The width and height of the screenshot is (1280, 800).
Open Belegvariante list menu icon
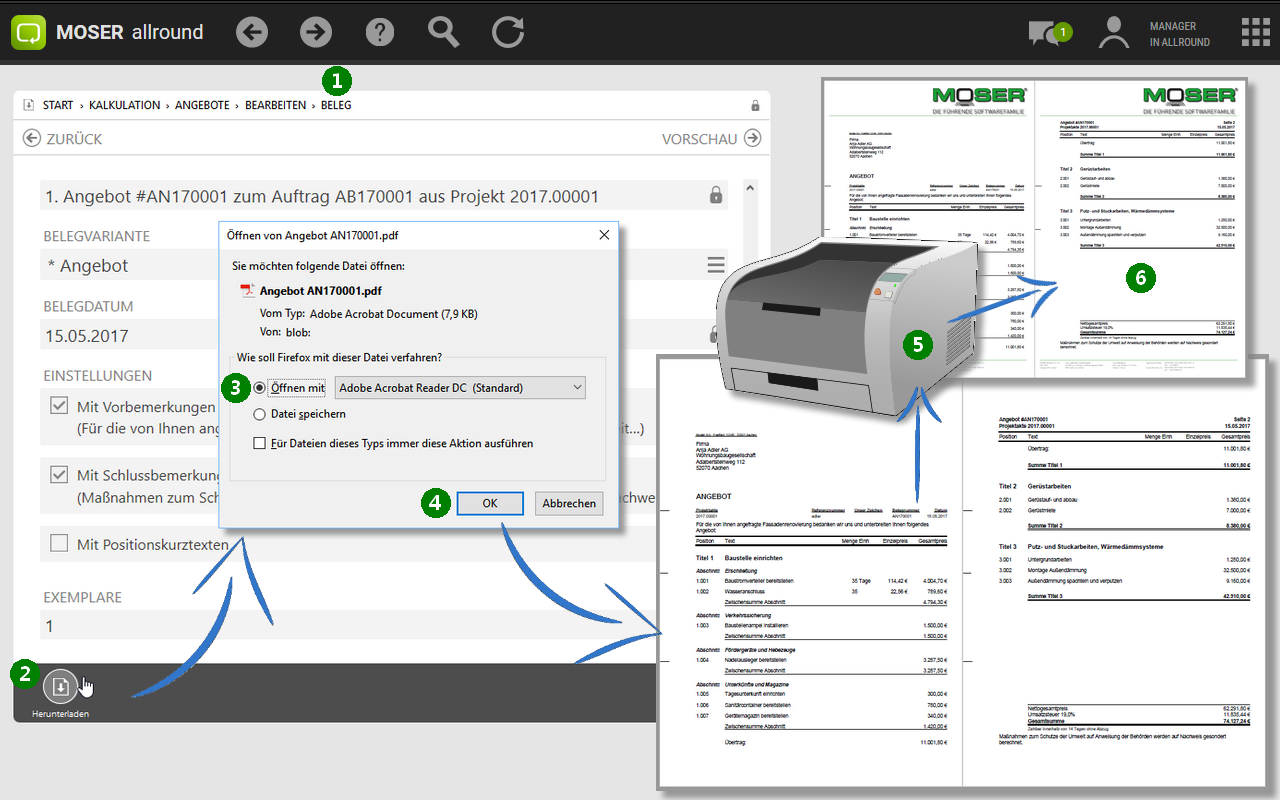pyautogui.click(x=716, y=265)
